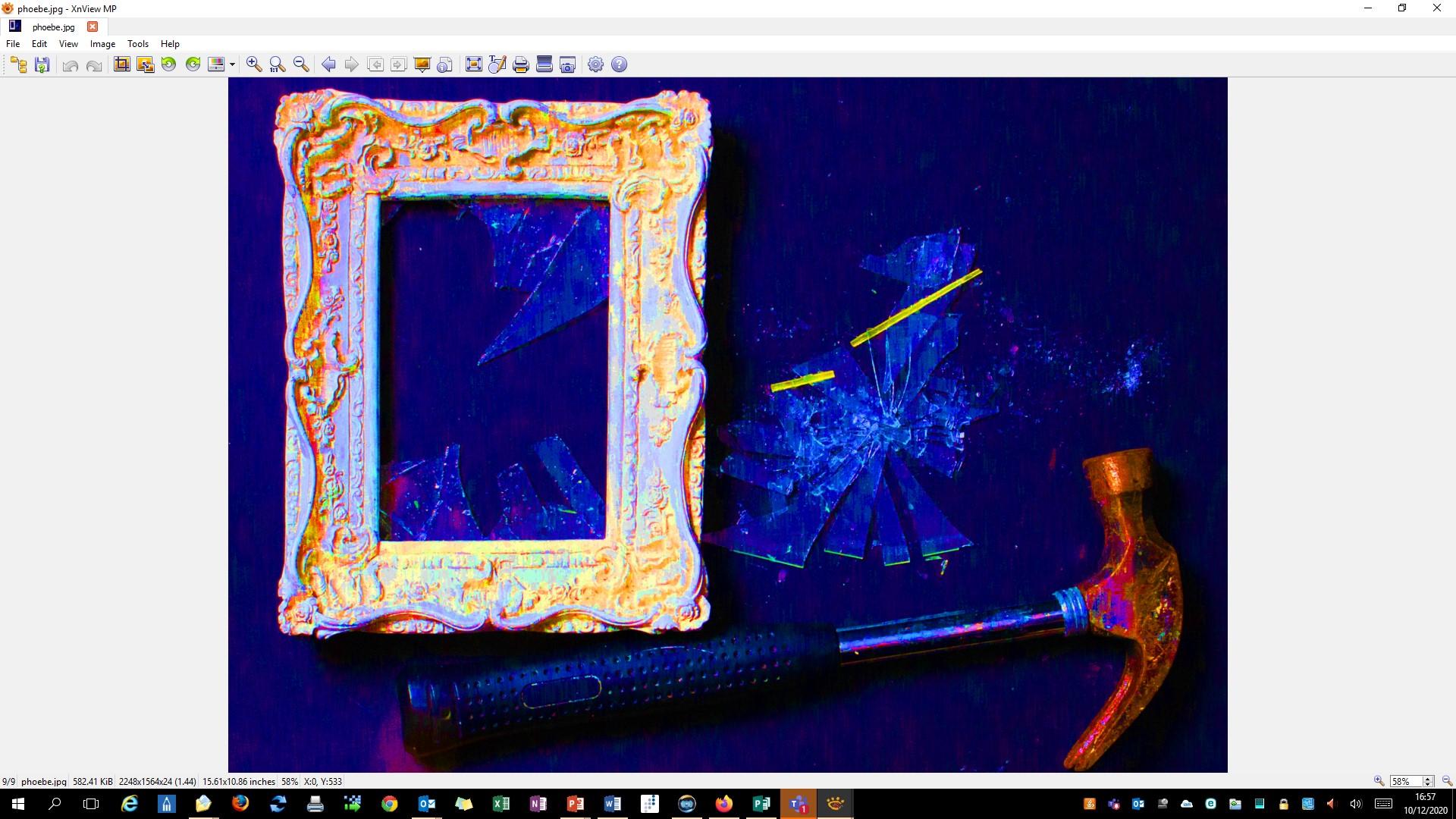Click the Print icon
1456x819 pixels.
[x=520, y=64]
